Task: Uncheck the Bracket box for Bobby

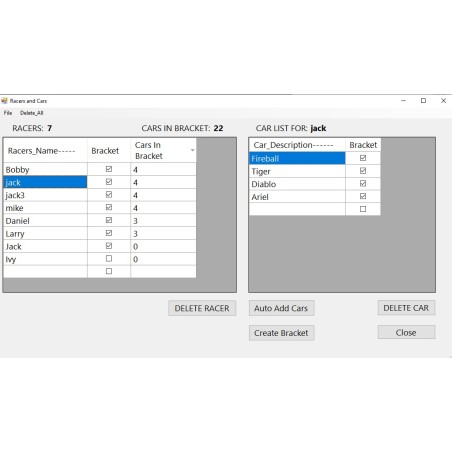Action: pyautogui.click(x=109, y=169)
